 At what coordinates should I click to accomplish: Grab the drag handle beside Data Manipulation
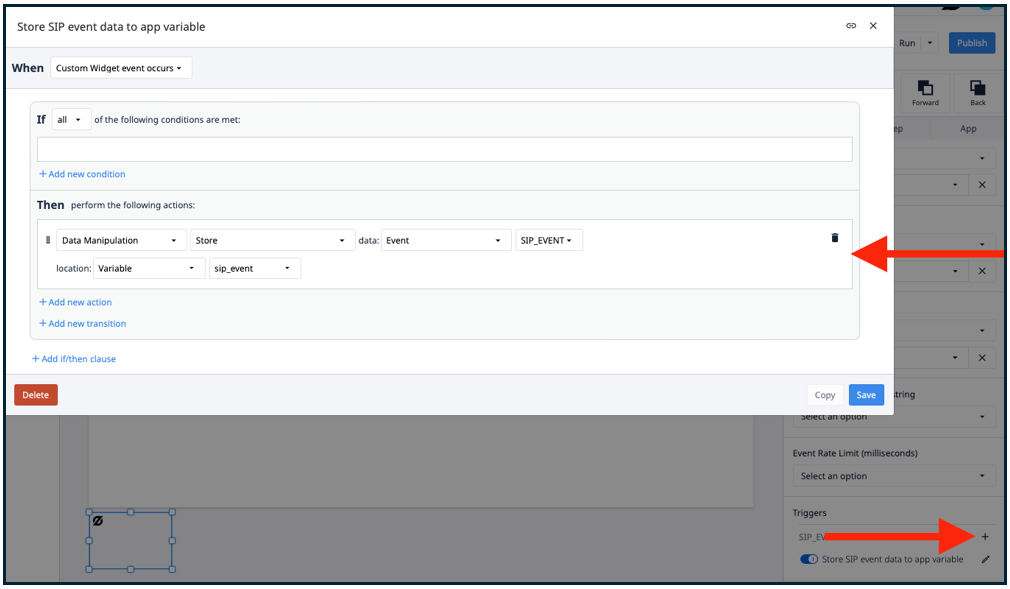click(47, 240)
